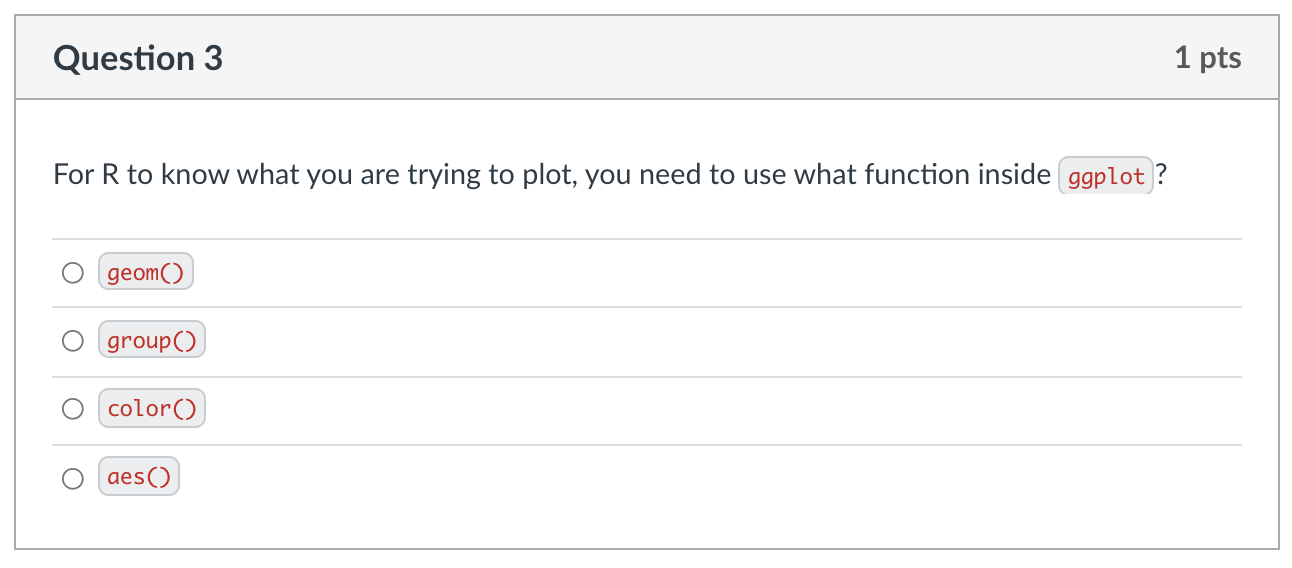Click the word "For" starting the question
The image size is (1292, 568).
click(73, 176)
